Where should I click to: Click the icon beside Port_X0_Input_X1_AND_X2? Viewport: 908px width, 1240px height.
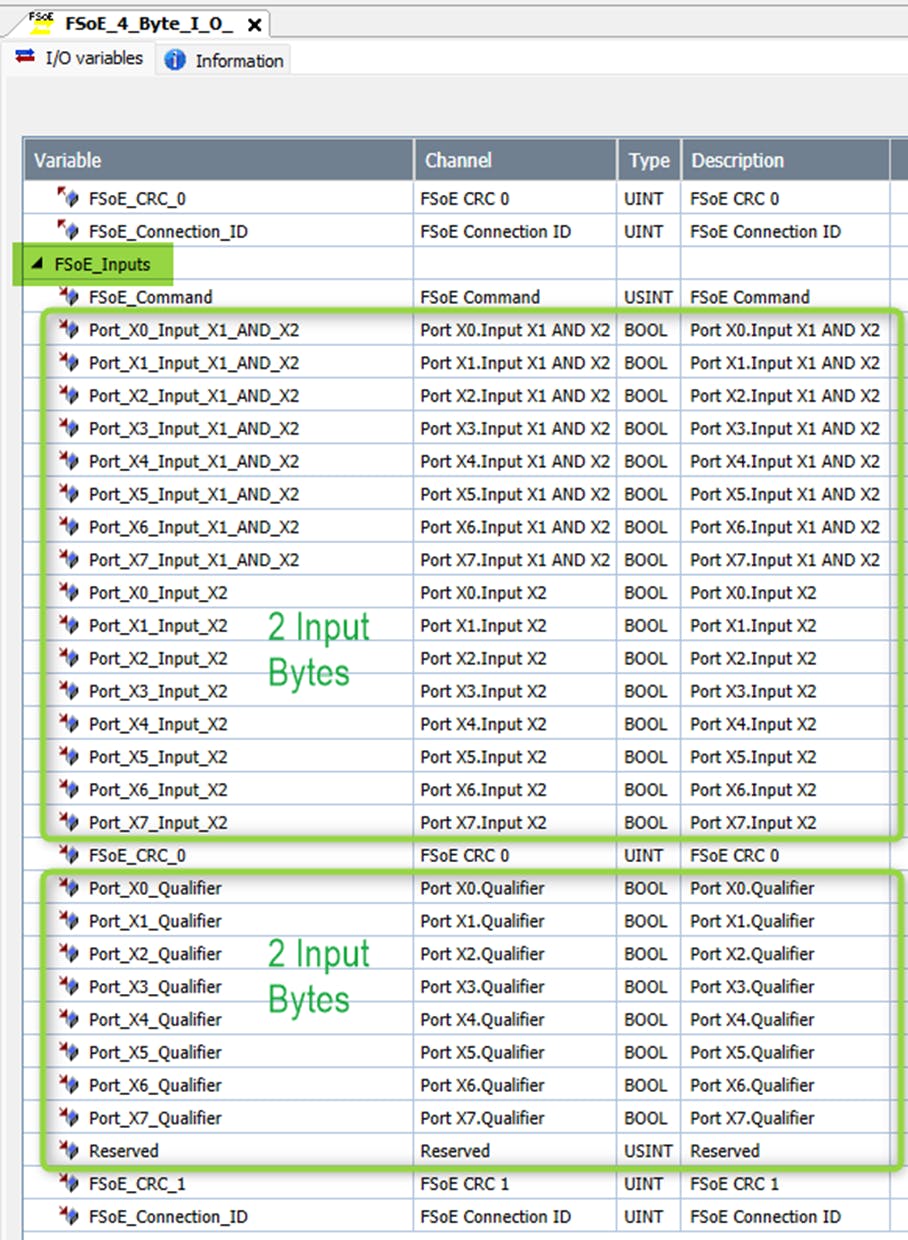[69, 329]
